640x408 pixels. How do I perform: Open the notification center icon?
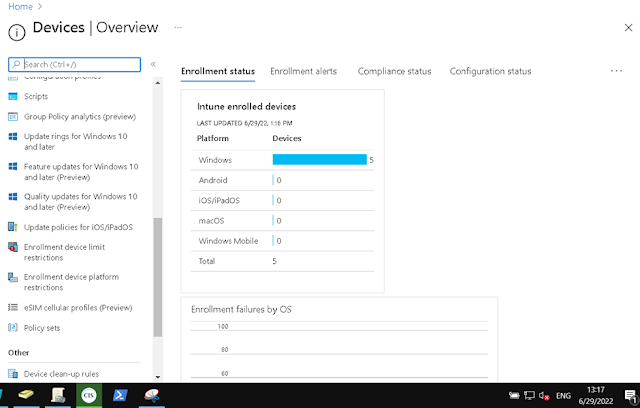point(631,396)
